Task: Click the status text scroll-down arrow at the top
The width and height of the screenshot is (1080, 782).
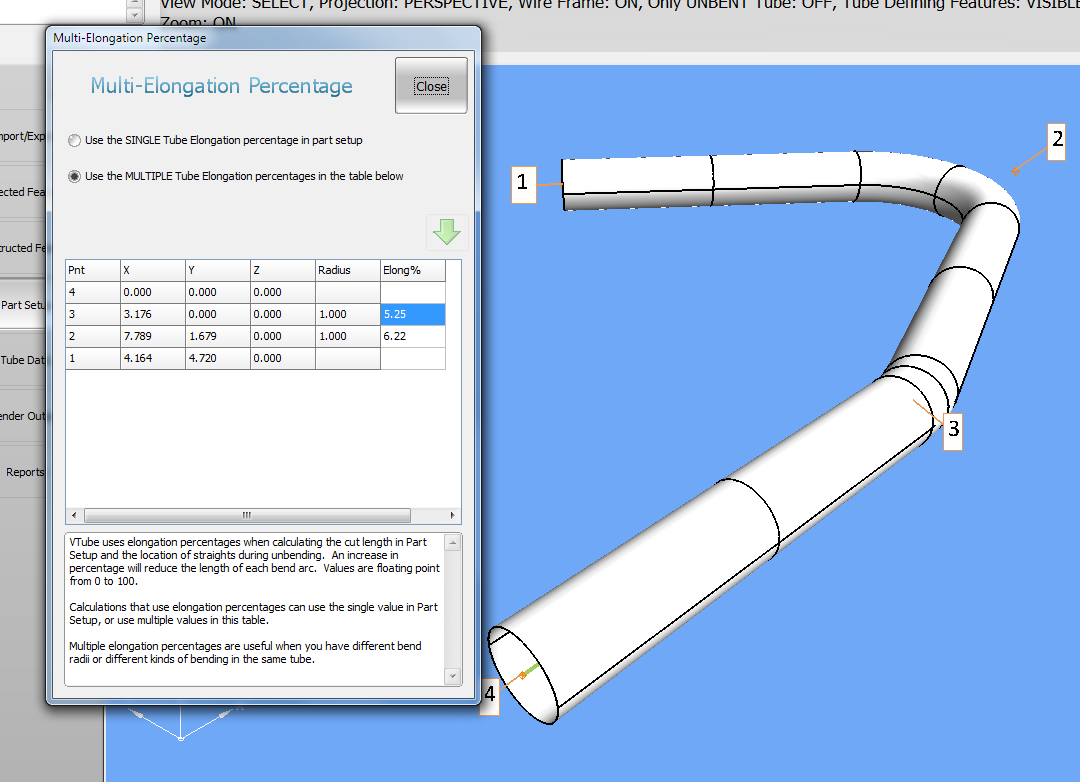Action: tap(134, 16)
